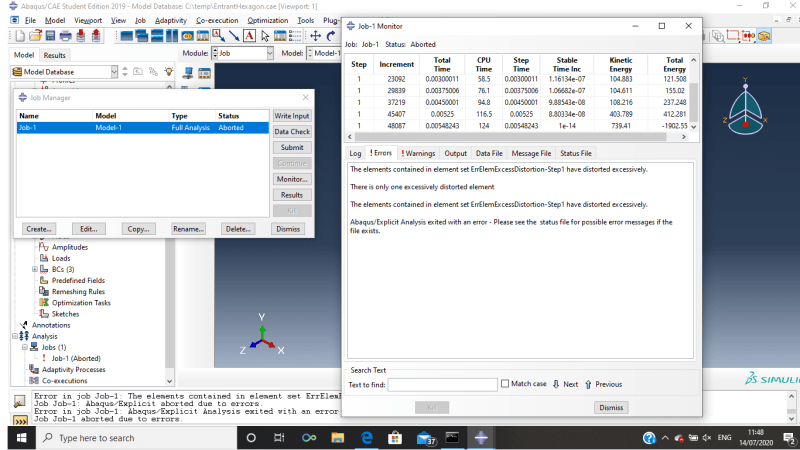Switch to the Results tab
Image resolution: width=800 pixels, height=450 pixels.
pos(54,55)
